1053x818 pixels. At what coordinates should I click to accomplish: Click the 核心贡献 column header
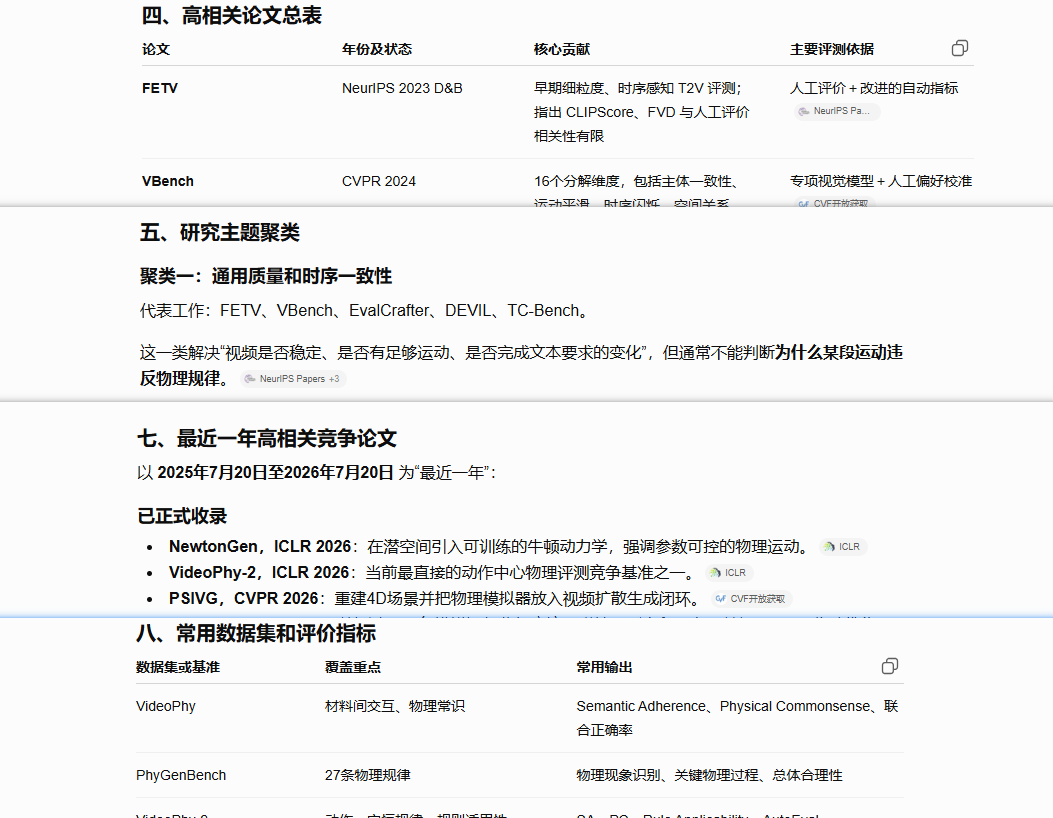tap(562, 49)
